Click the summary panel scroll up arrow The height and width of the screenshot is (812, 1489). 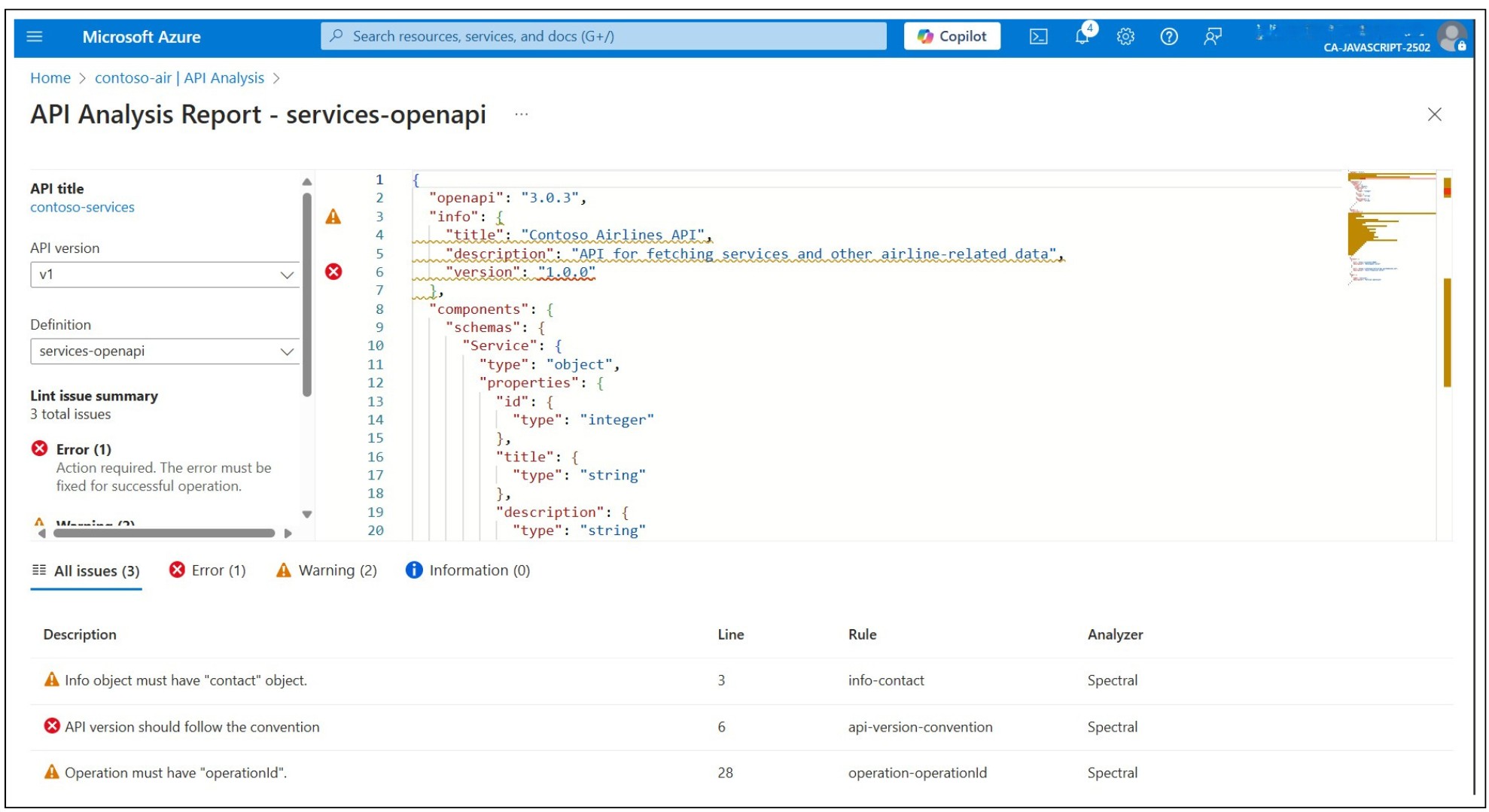306,182
